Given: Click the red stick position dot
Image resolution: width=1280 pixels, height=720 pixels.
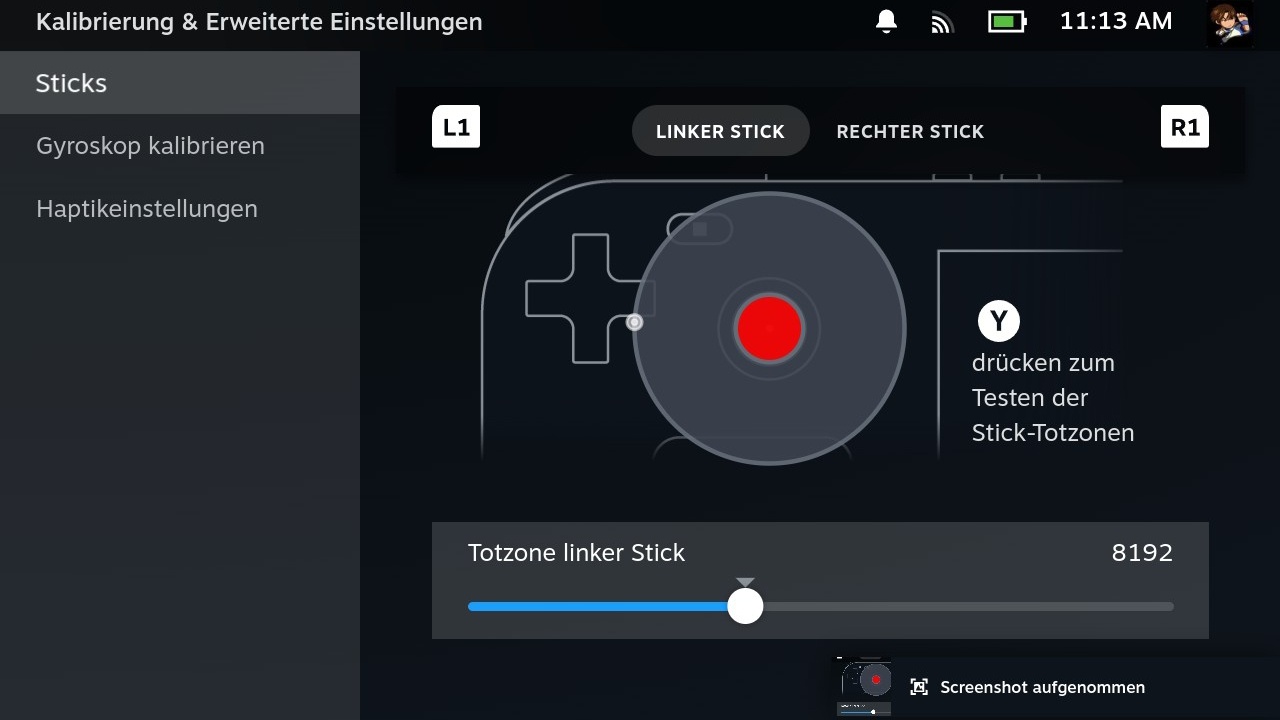Looking at the screenshot, I should click(x=769, y=328).
